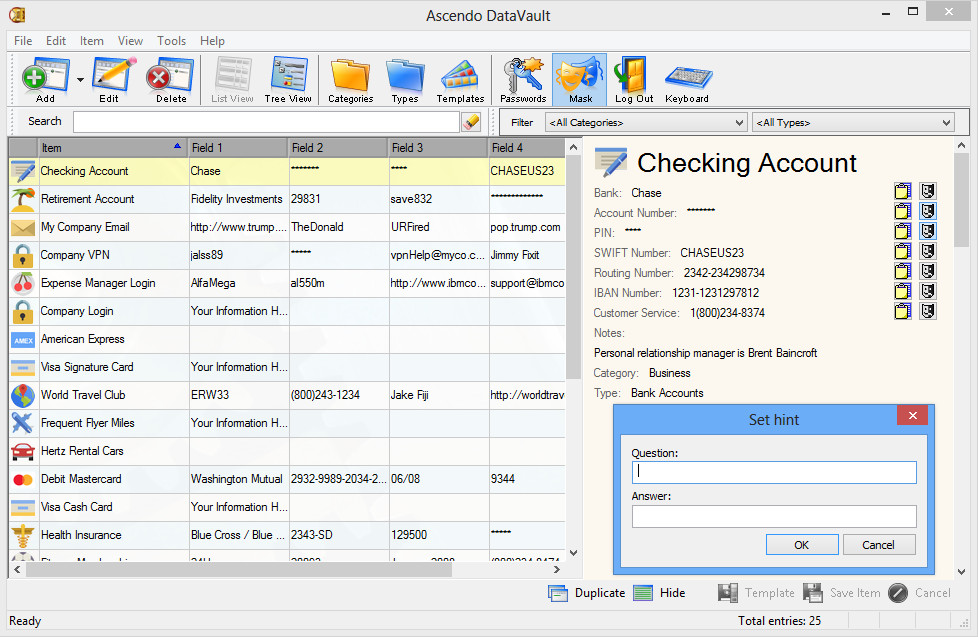This screenshot has height=637, width=978.
Task: Click the Question field in Set hint
Action: (774, 472)
